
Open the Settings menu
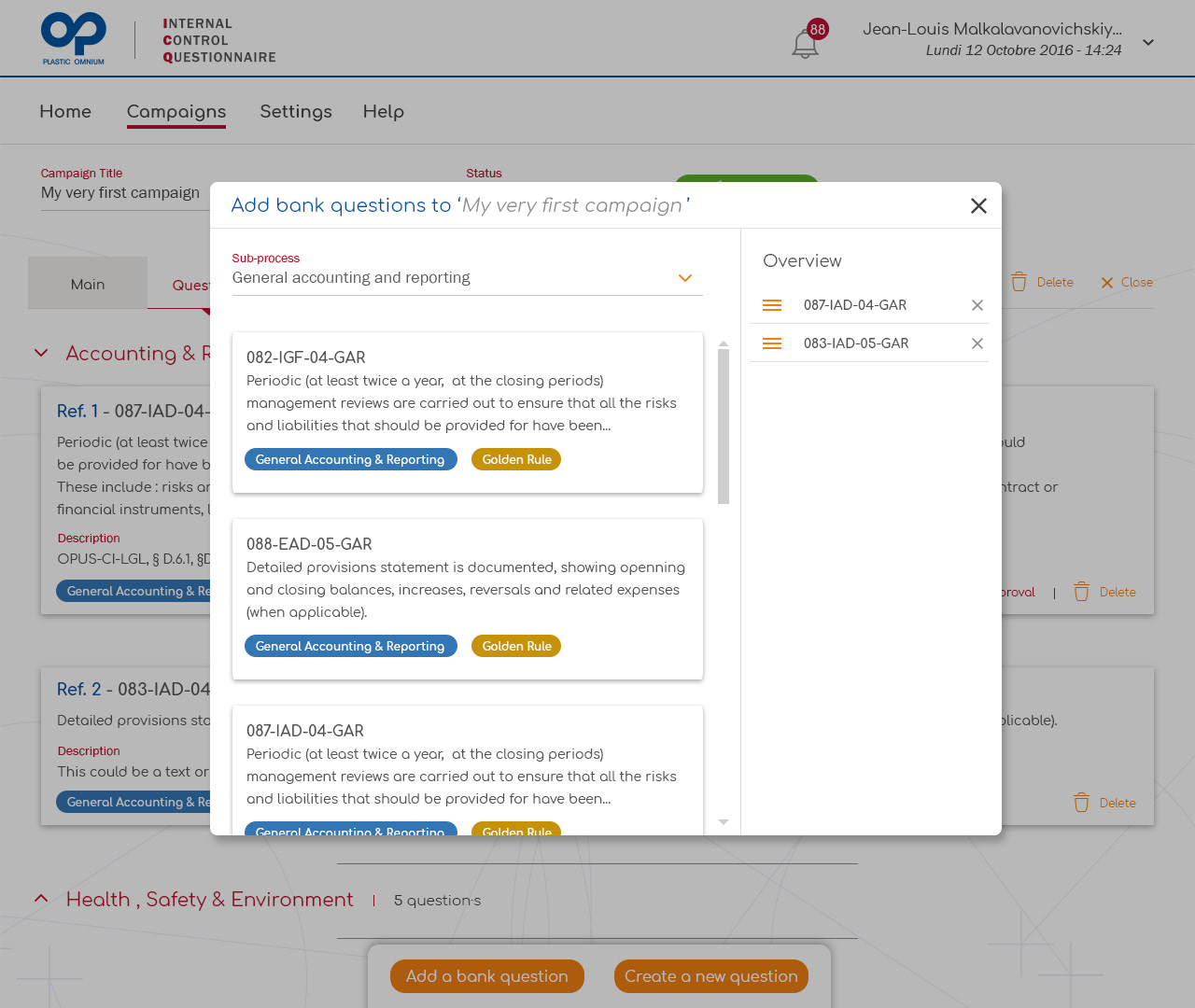pyautogui.click(x=296, y=111)
